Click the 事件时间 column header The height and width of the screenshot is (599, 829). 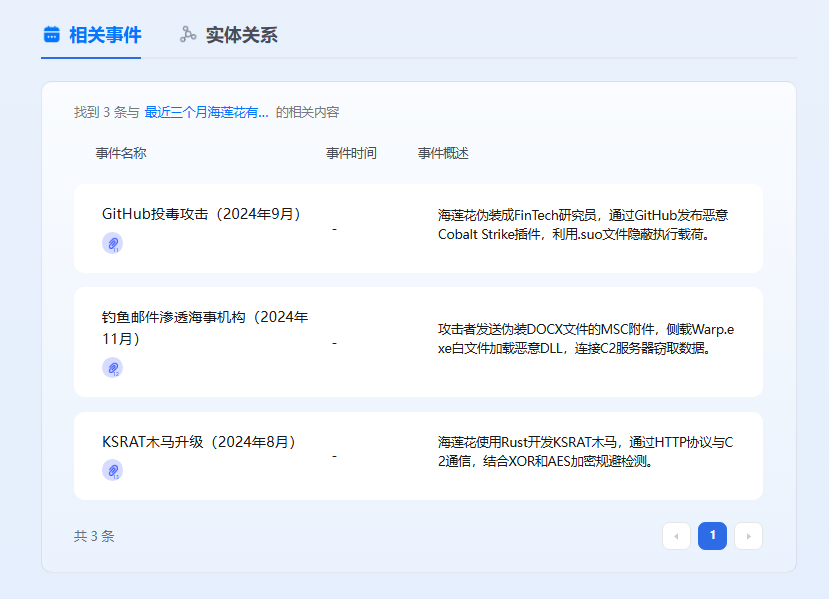click(352, 153)
